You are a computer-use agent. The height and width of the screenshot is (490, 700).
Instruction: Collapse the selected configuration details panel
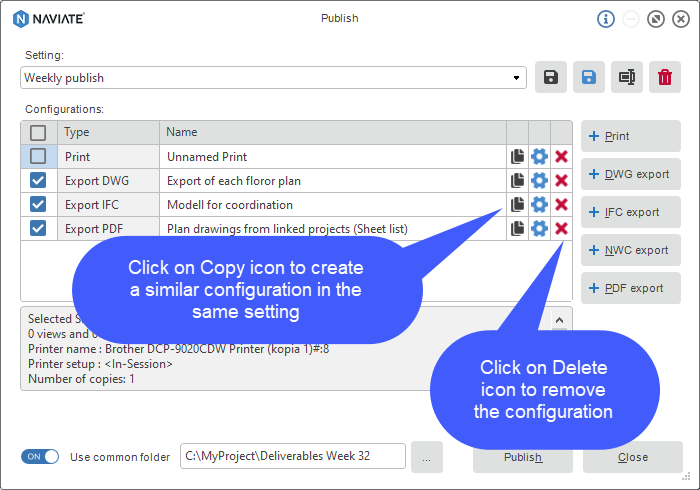click(x=559, y=320)
